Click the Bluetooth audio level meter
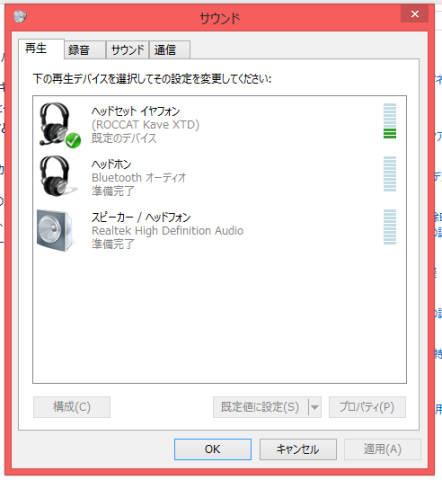The width and height of the screenshot is (442, 480). (x=390, y=174)
